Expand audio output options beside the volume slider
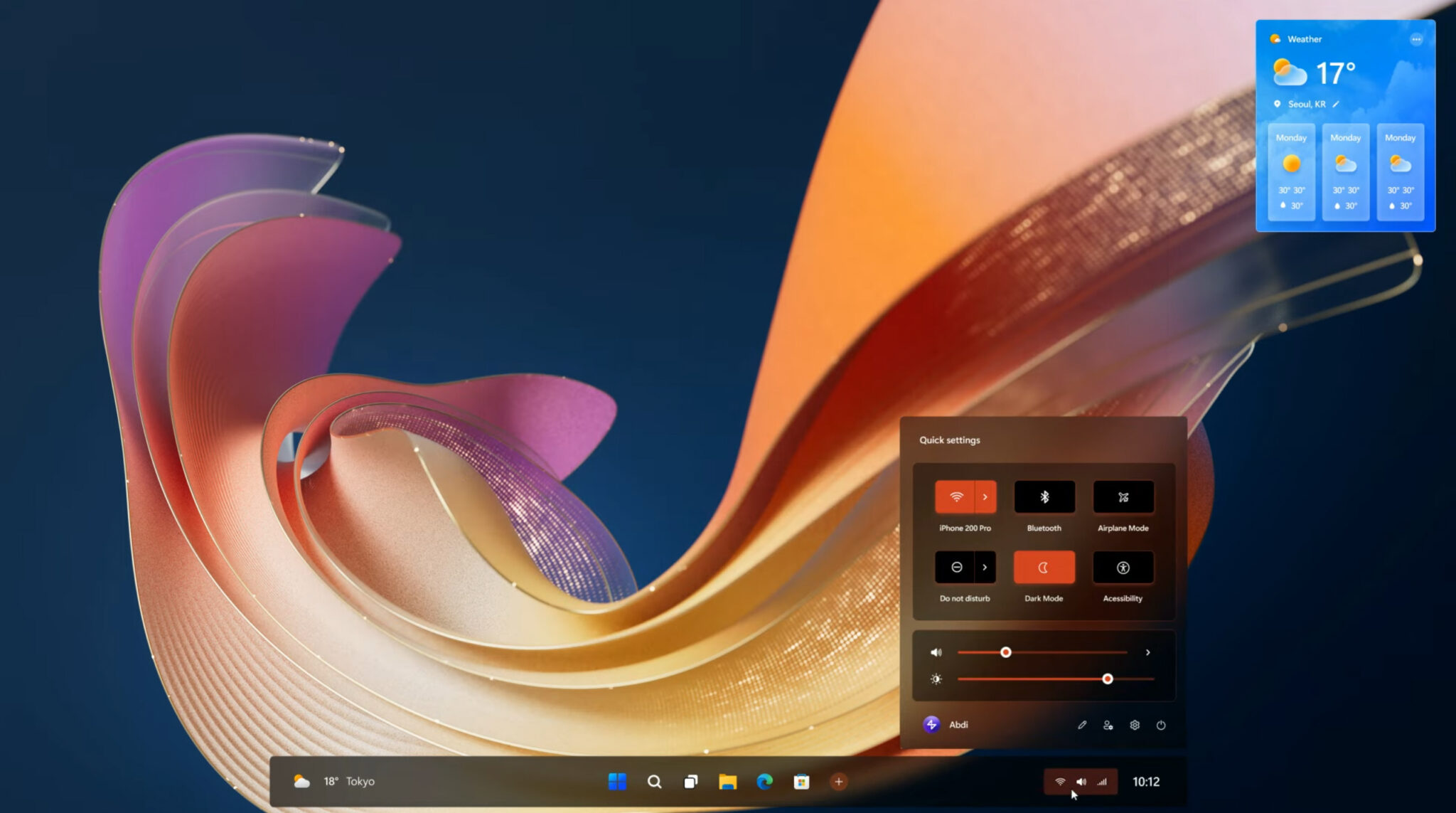The width and height of the screenshot is (1456, 813). (x=1147, y=652)
